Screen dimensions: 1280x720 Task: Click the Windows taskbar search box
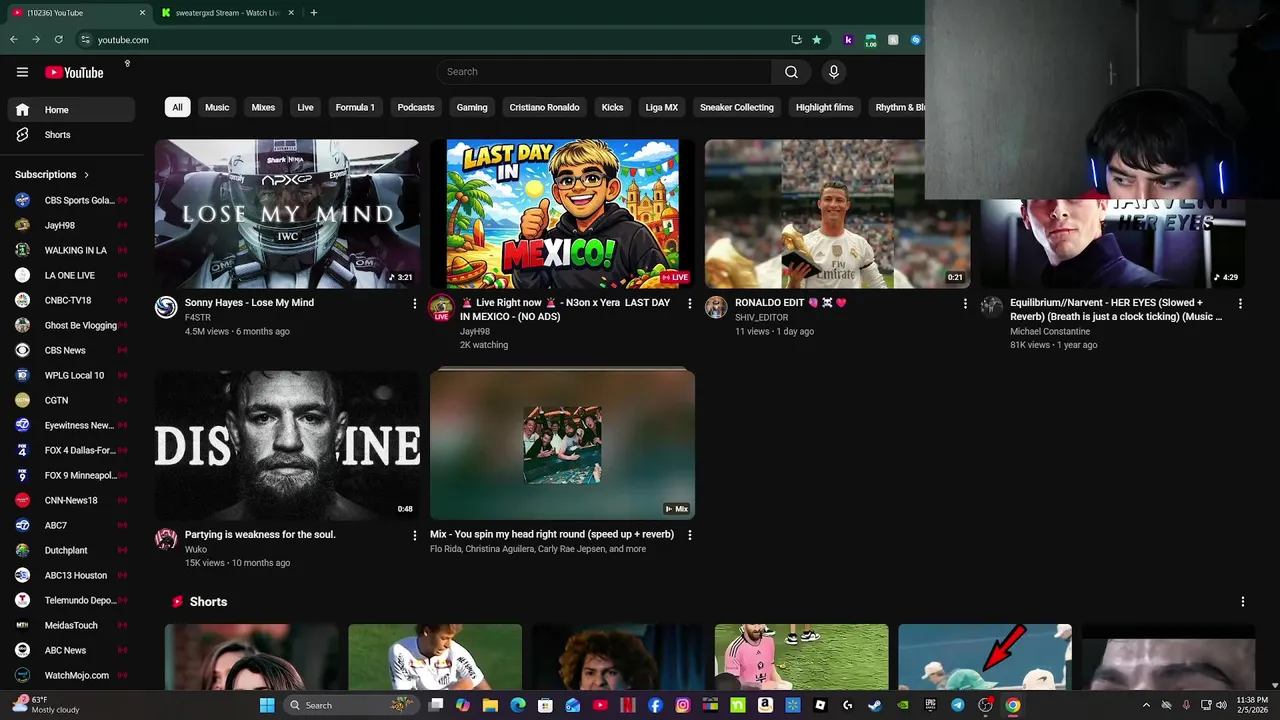tap(351, 705)
